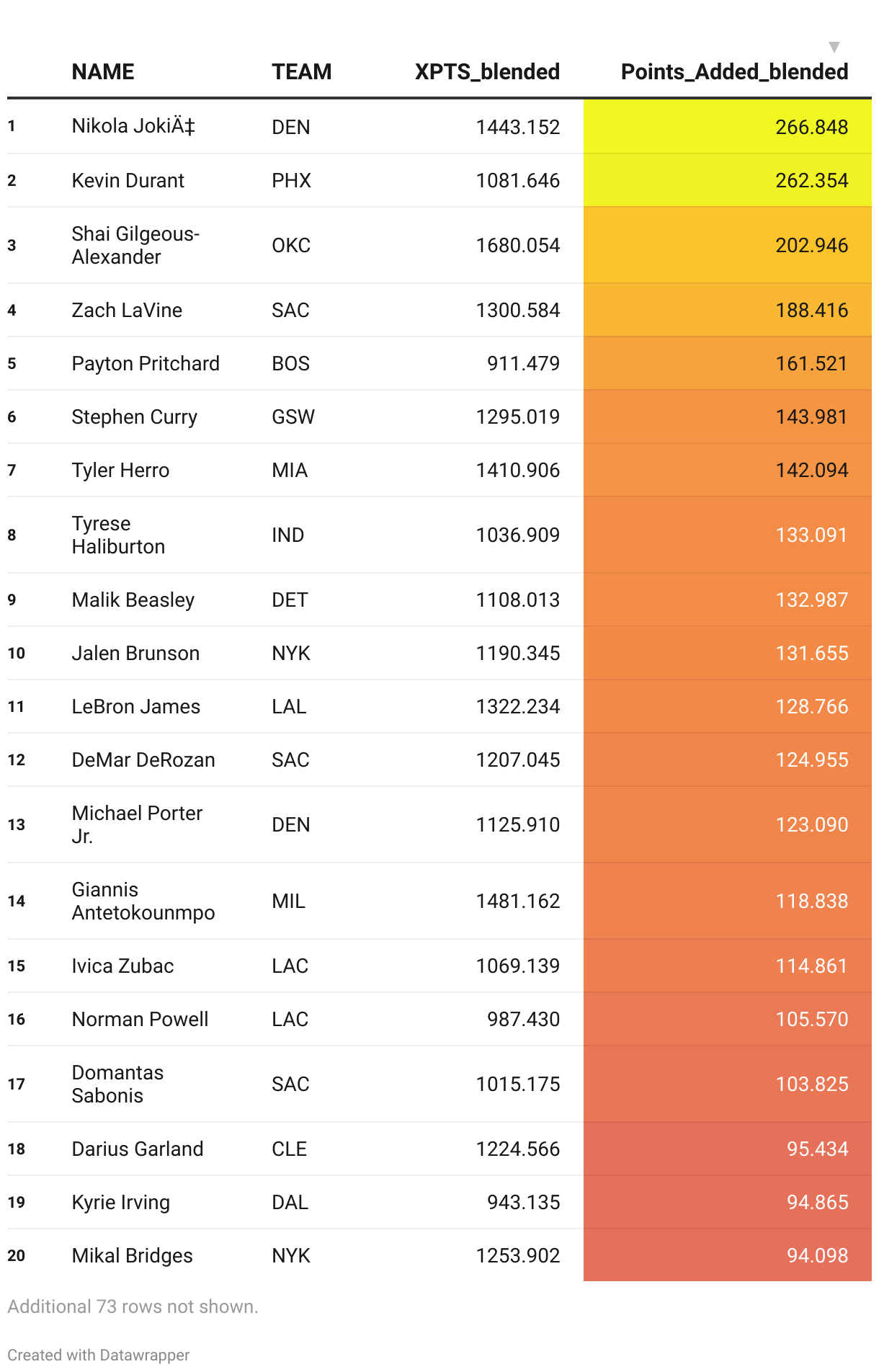The height and width of the screenshot is (1372, 879).
Task: Click on Shai Gilgeous-Alexander's name
Action: coord(135,245)
